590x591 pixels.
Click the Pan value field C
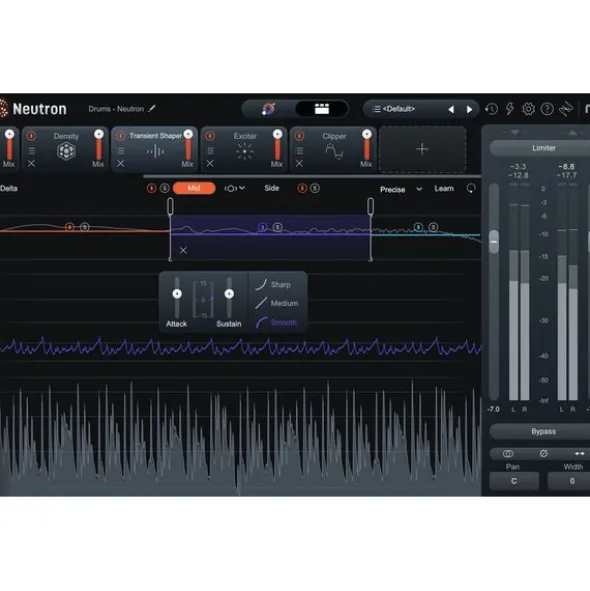(x=514, y=481)
